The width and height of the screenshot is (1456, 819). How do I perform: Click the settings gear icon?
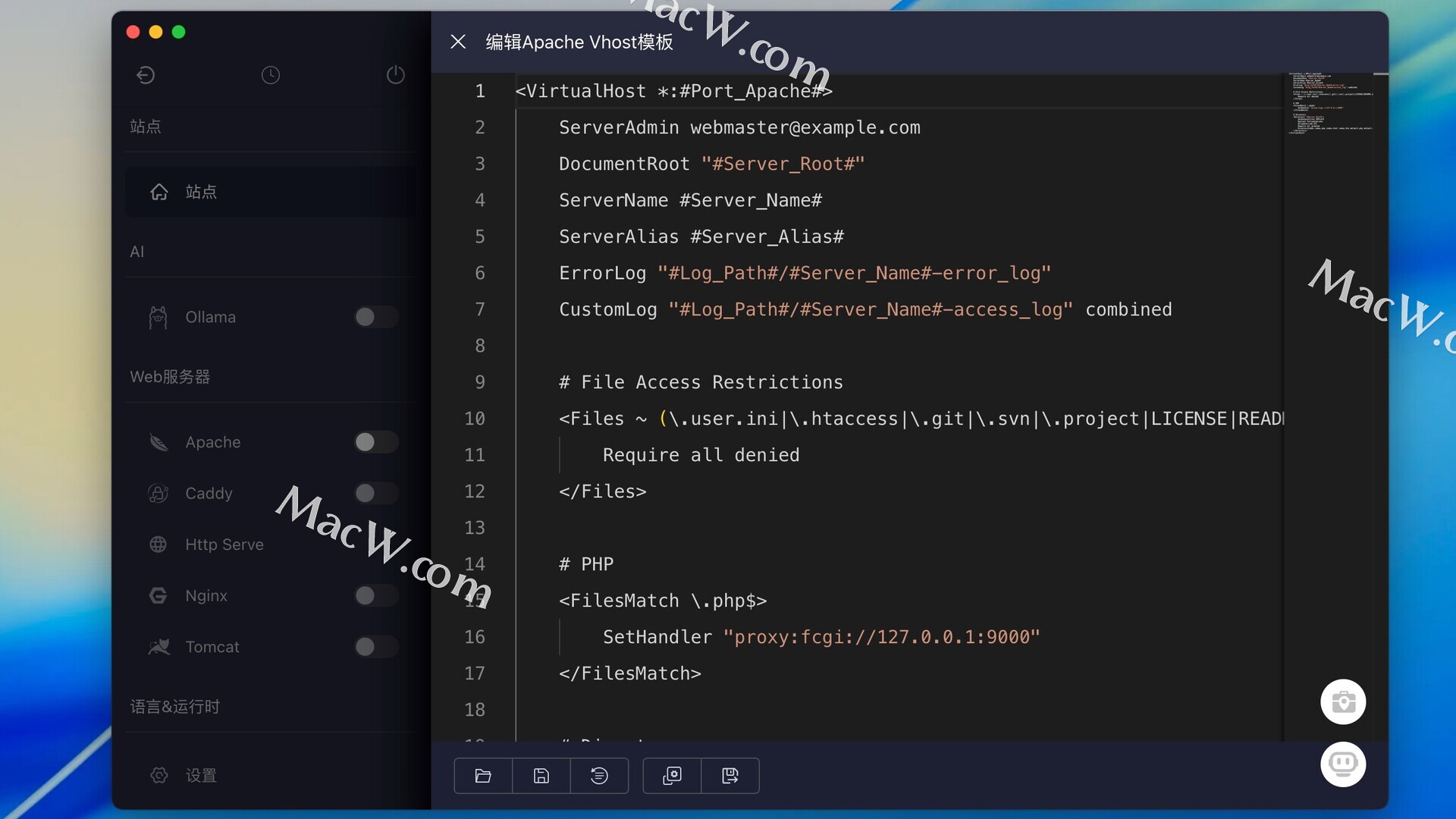coord(158,776)
